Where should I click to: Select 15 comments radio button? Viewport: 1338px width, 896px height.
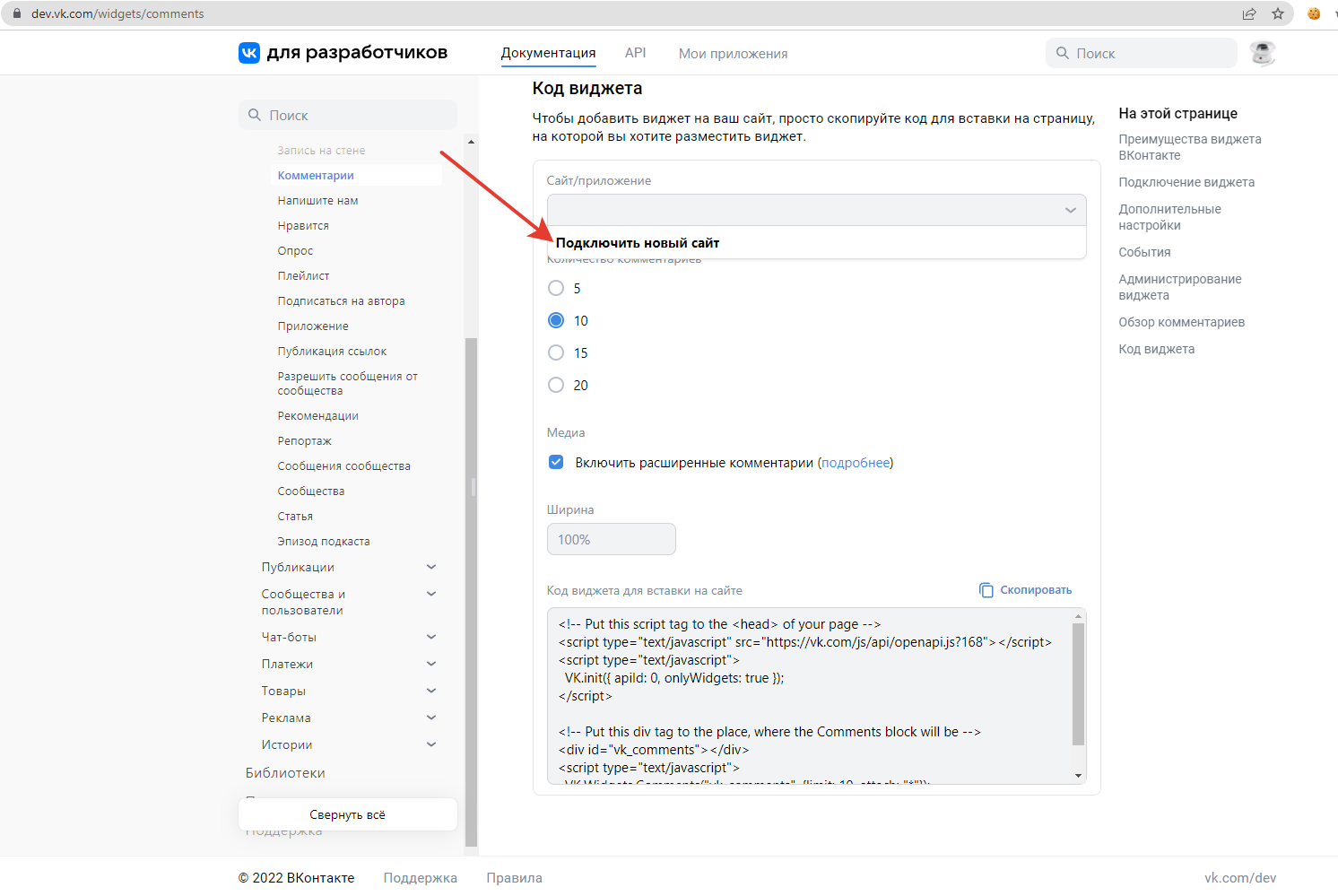coord(556,352)
